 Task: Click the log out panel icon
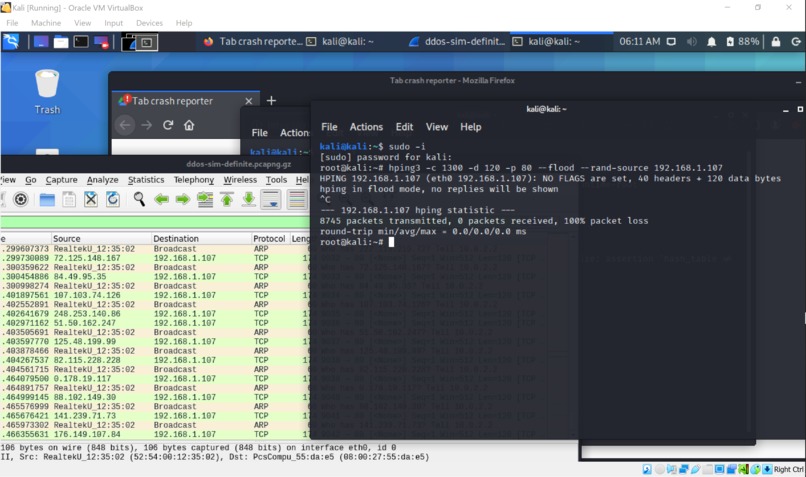(x=796, y=42)
